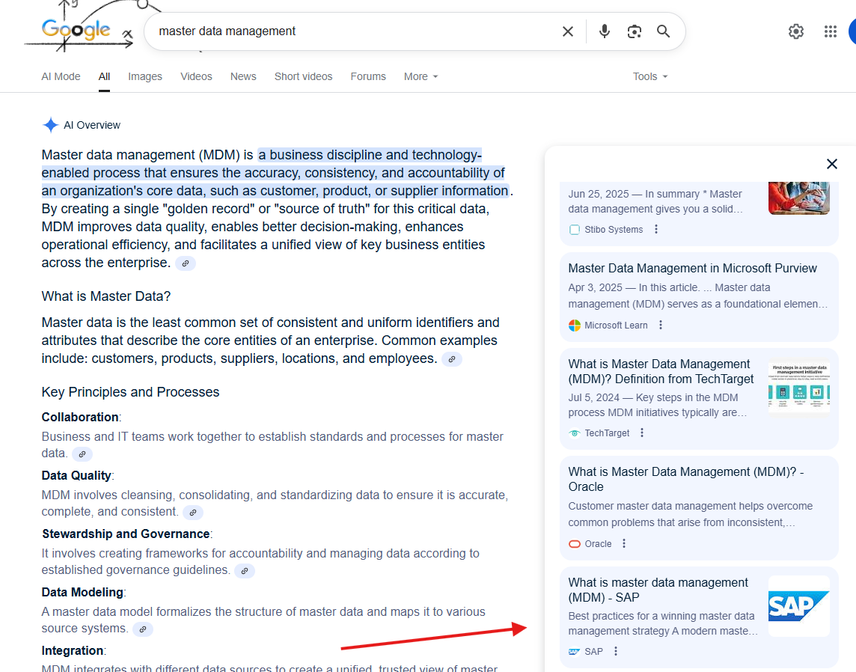Click the Oracle favicon in the source card
This screenshot has width=856, height=672.
573,543
